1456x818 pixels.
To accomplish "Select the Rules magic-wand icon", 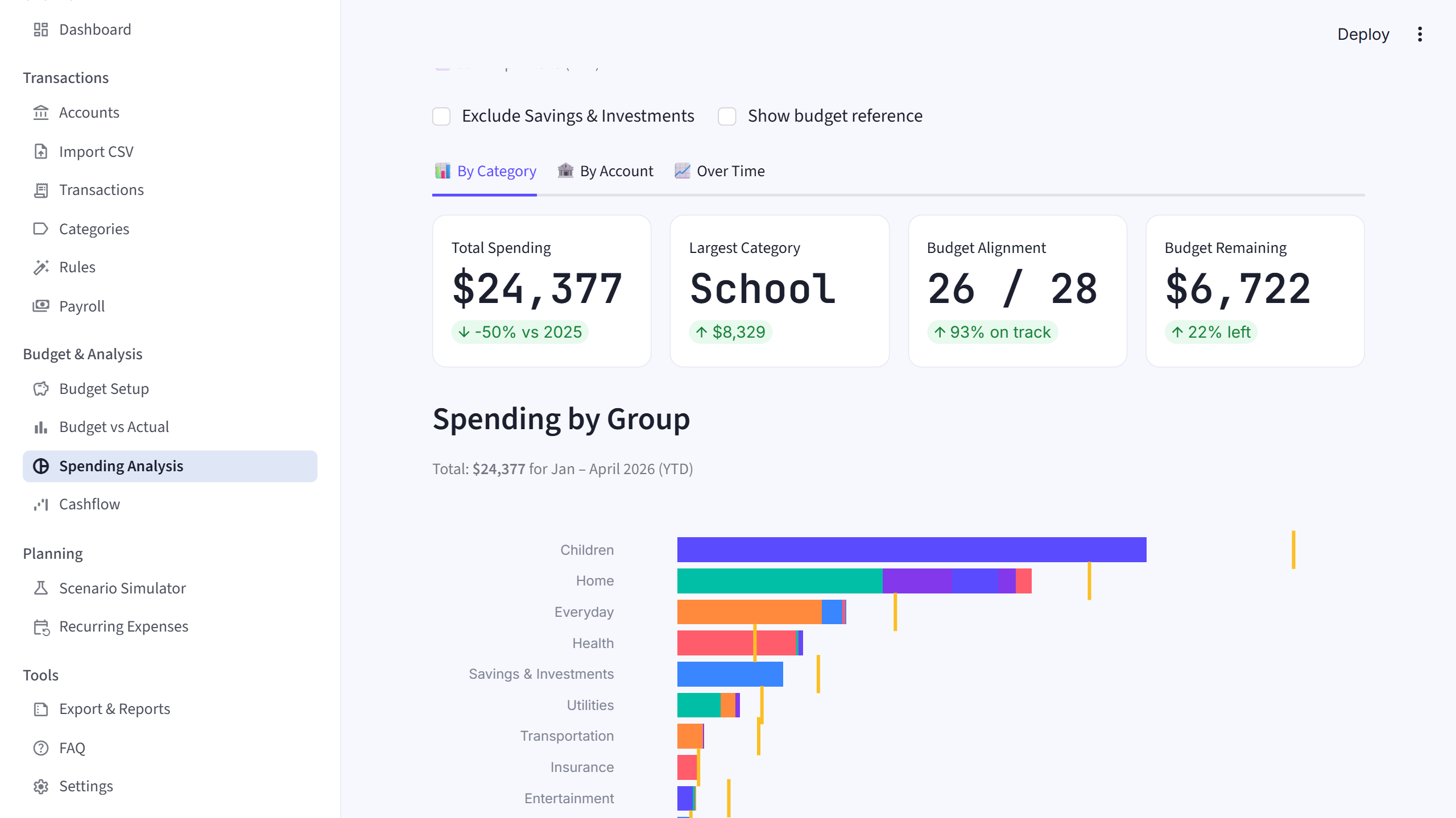I will 40,267.
